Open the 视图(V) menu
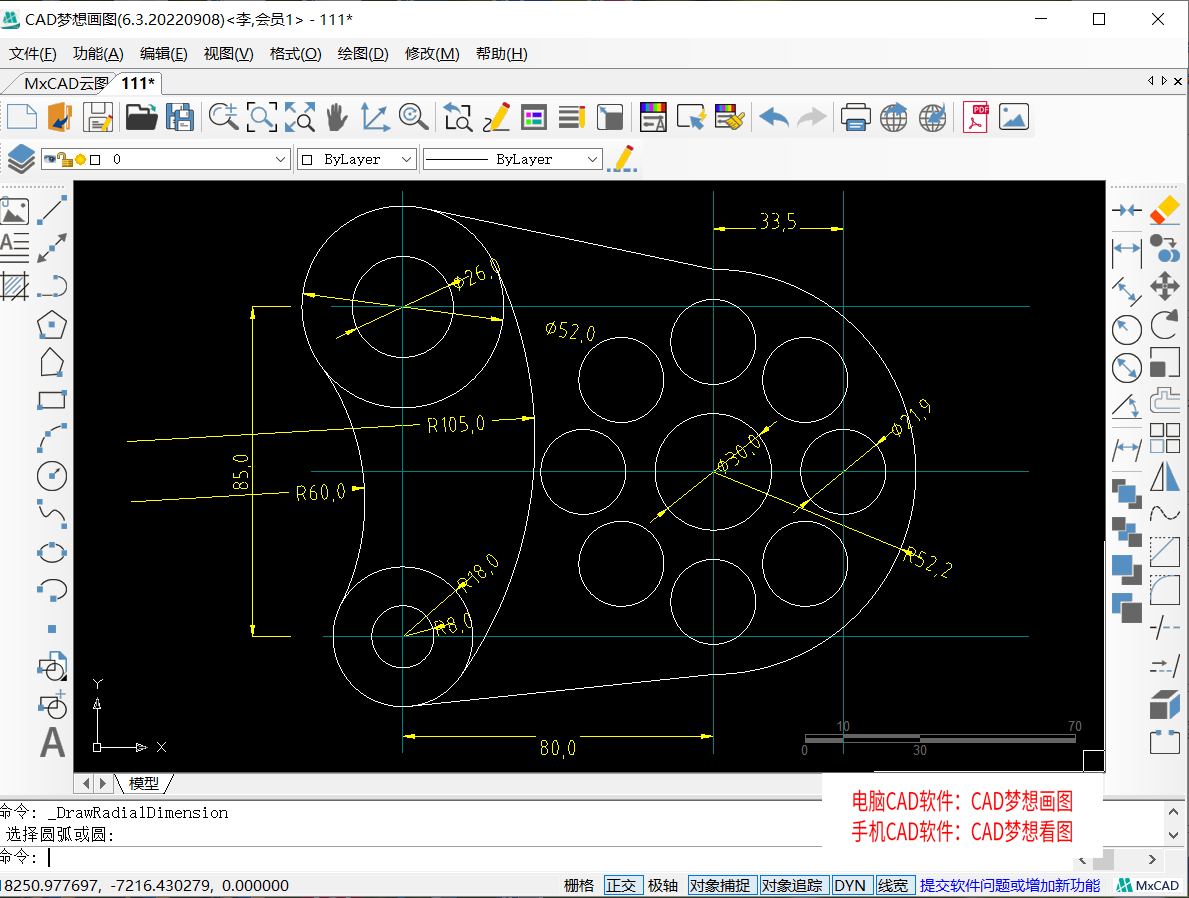 [228, 54]
